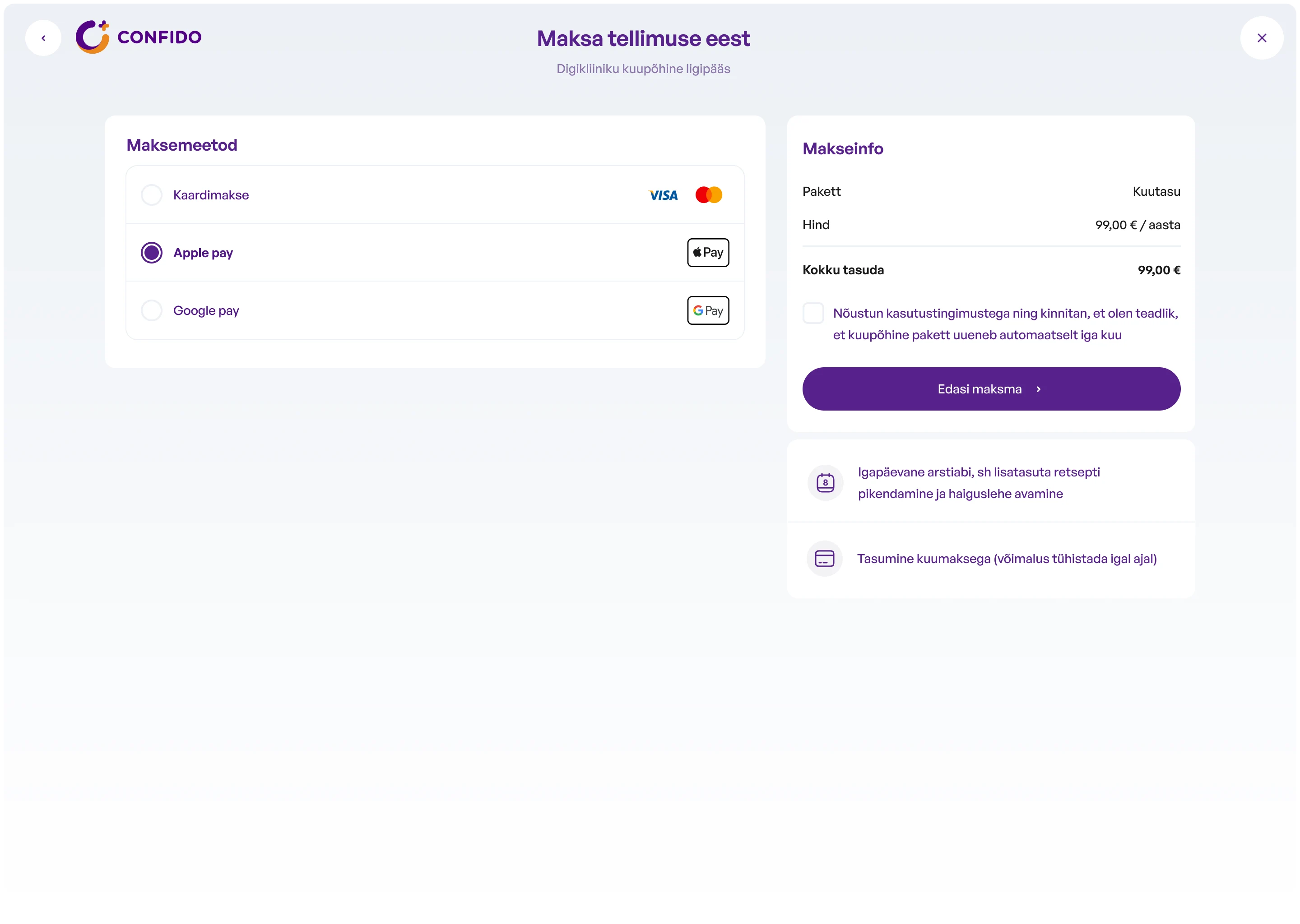Click the card icon beside Tasumine kuumaksega

click(x=824, y=559)
